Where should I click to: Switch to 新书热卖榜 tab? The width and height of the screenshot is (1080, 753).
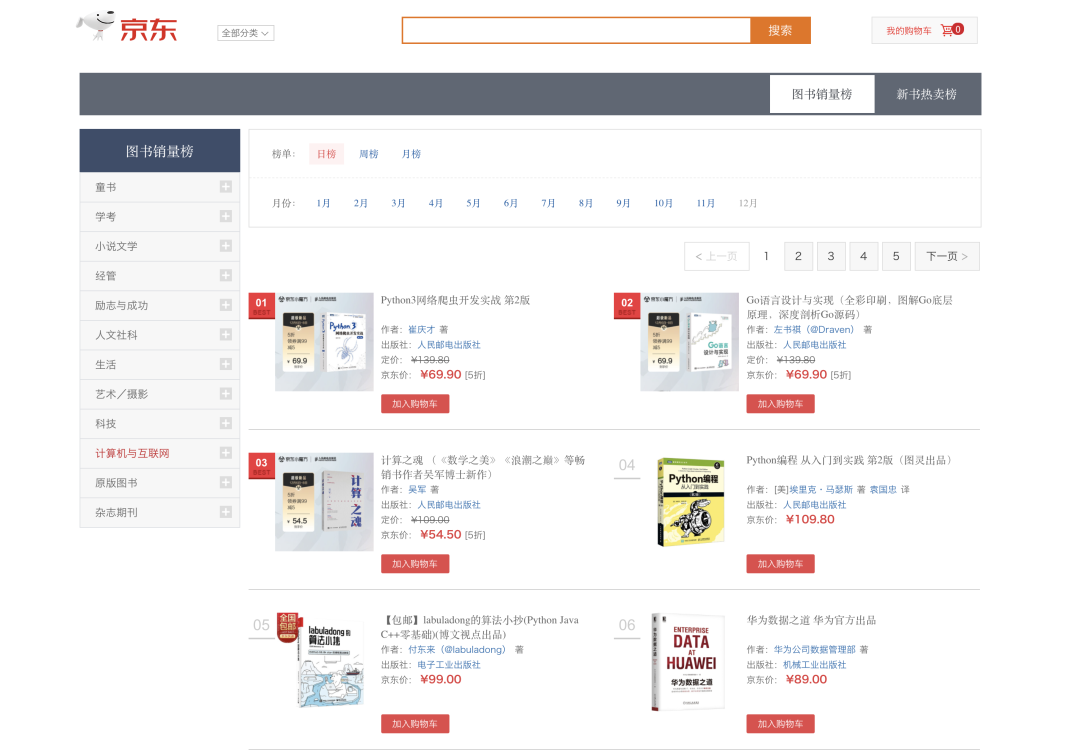click(926, 94)
